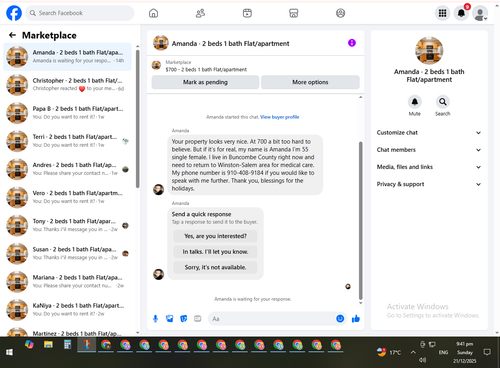500x368 pixels.
Task: Send quick response 'In talks. I'll let you know.'
Action: pyautogui.click(x=215, y=252)
